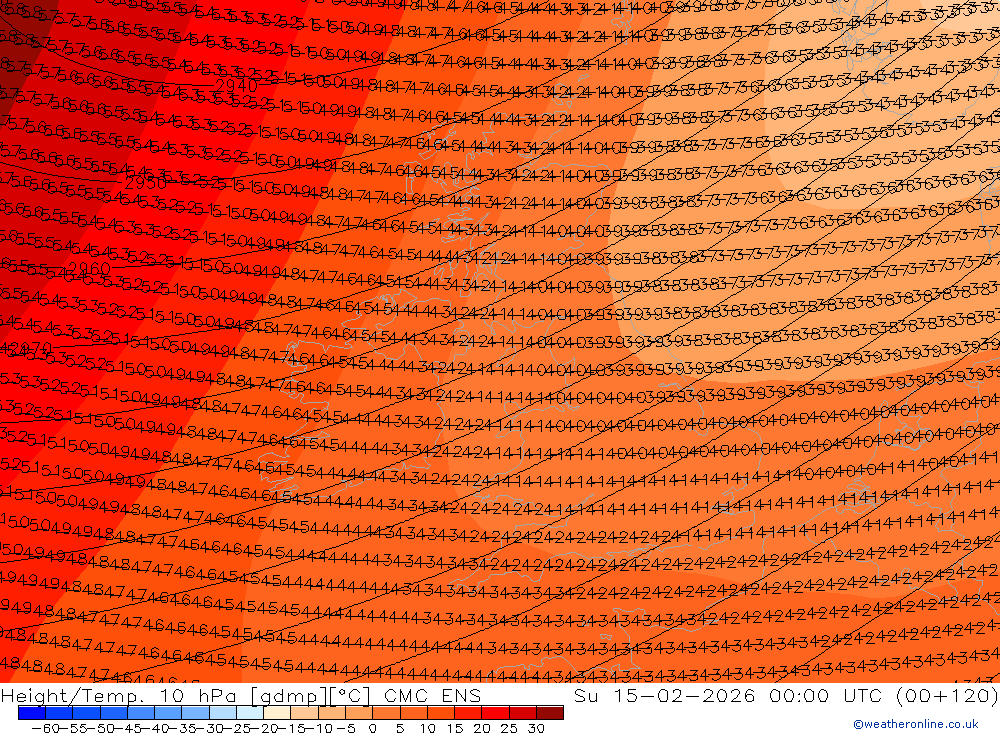This screenshot has width=1000, height=733.
Task: Click the pale cream swatch between -20 and -15
Action: (x=277, y=713)
